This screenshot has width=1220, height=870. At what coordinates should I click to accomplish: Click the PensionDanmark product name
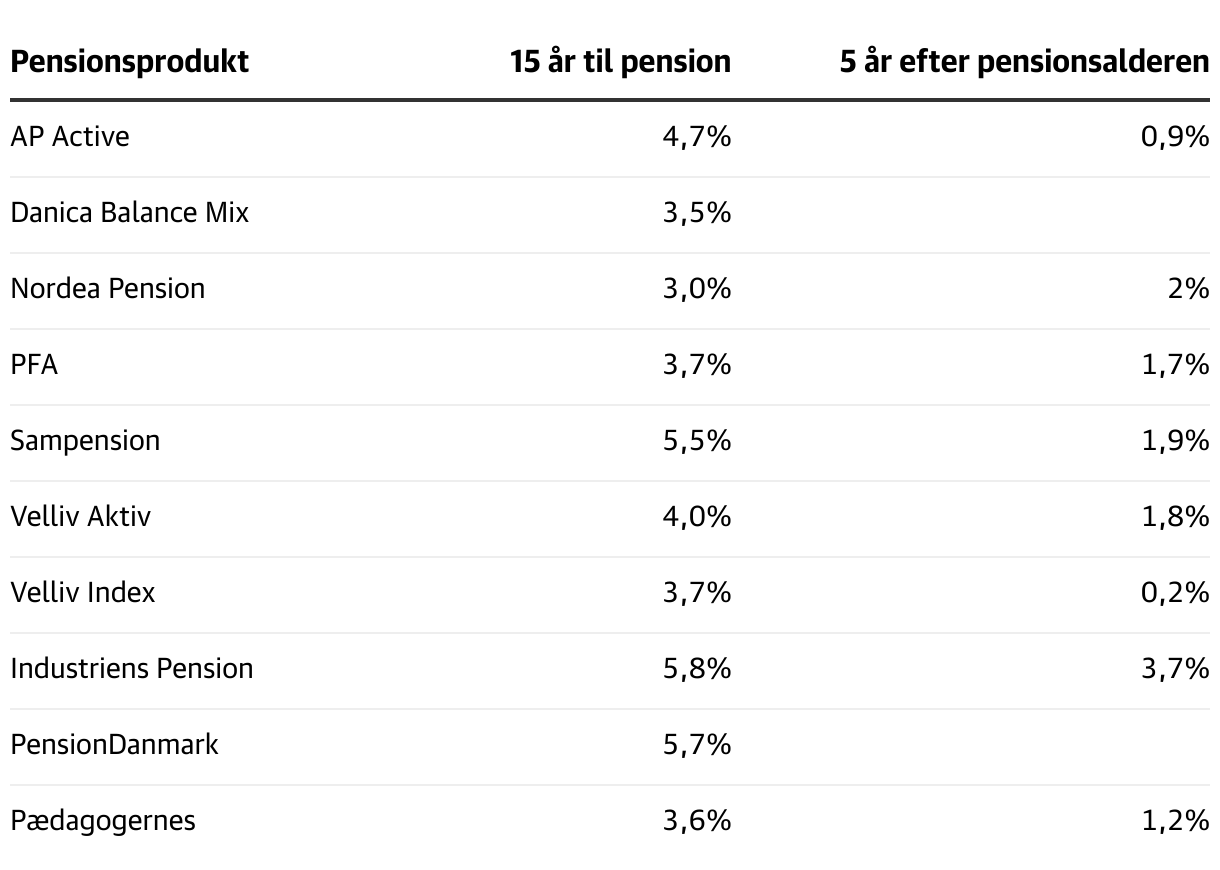(114, 745)
